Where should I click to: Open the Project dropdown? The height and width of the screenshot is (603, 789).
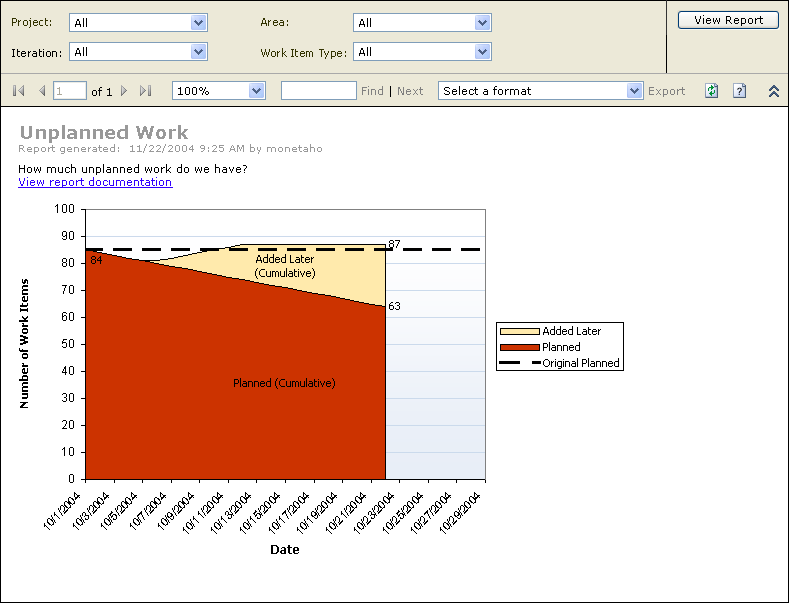[x=198, y=23]
